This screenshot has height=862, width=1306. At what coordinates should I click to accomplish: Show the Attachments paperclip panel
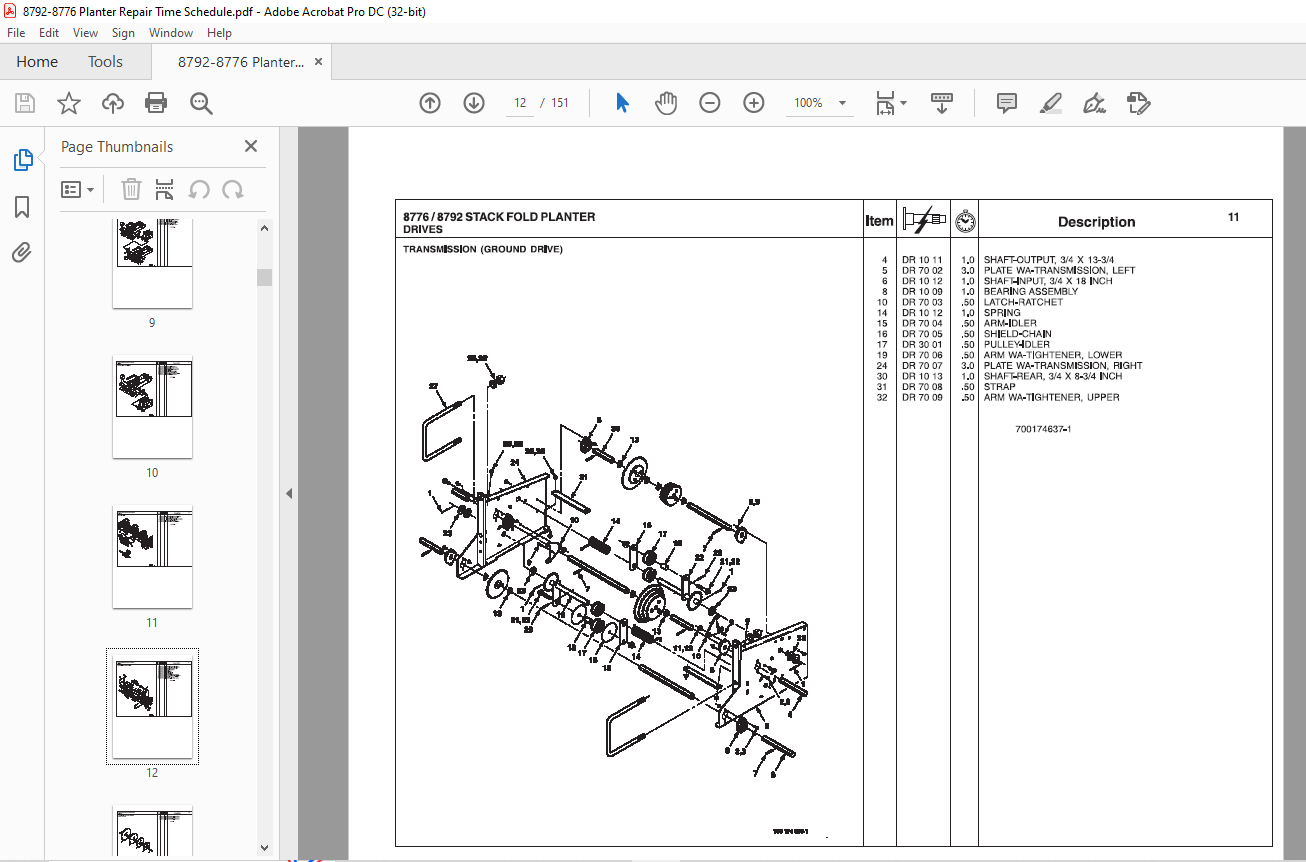point(22,253)
